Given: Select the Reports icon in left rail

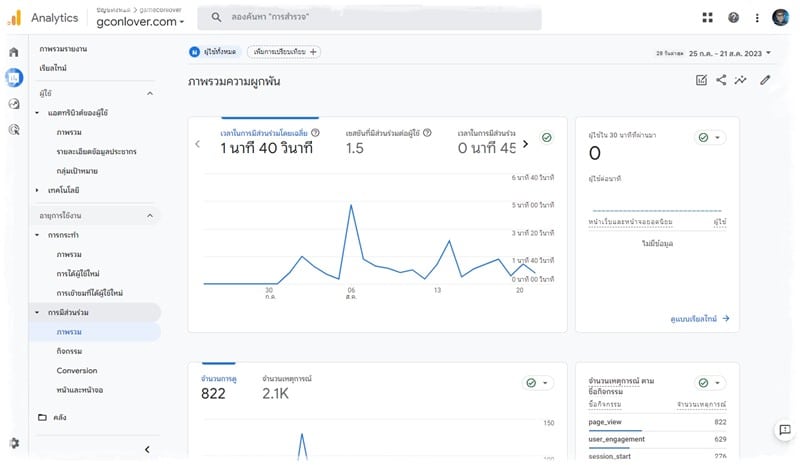Looking at the screenshot, I should [14, 78].
